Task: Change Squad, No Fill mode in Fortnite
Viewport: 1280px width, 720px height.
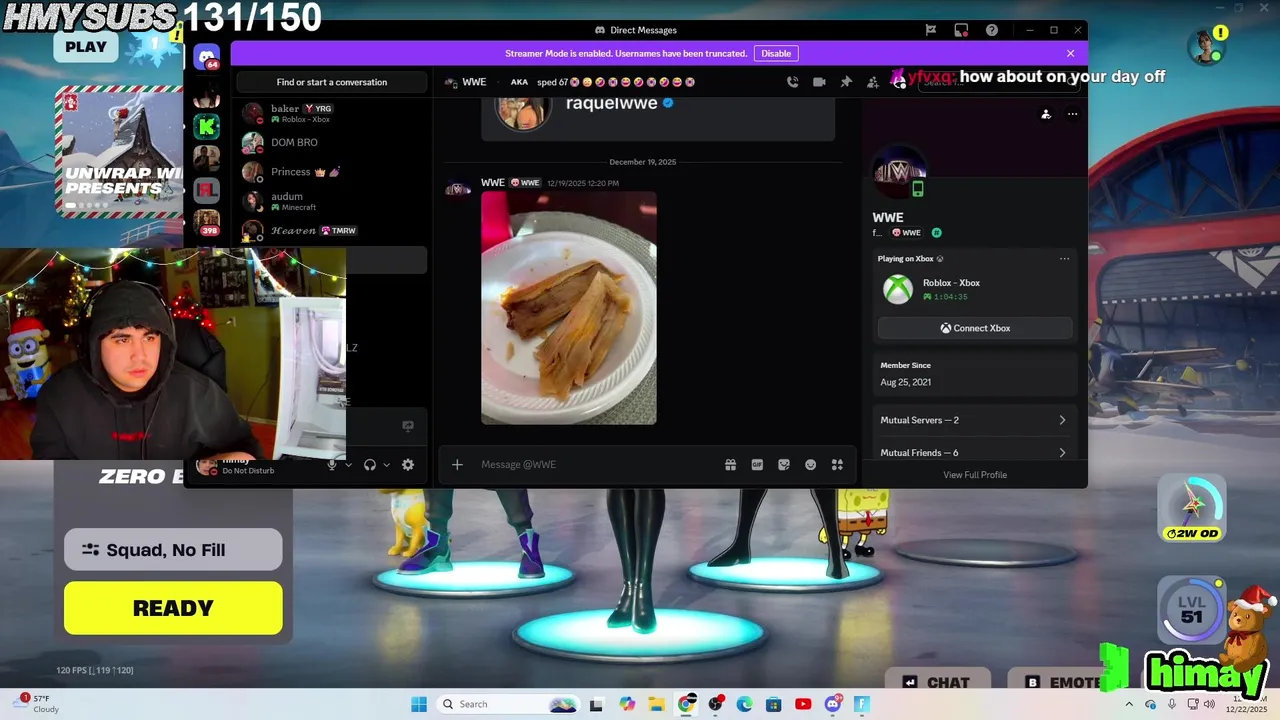Action: tap(173, 549)
